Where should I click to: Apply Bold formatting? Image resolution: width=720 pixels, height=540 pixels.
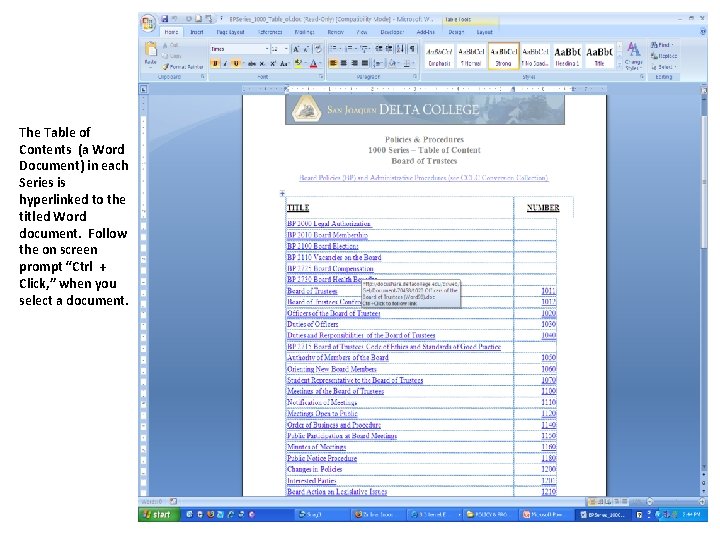pyautogui.click(x=214, y=63)
